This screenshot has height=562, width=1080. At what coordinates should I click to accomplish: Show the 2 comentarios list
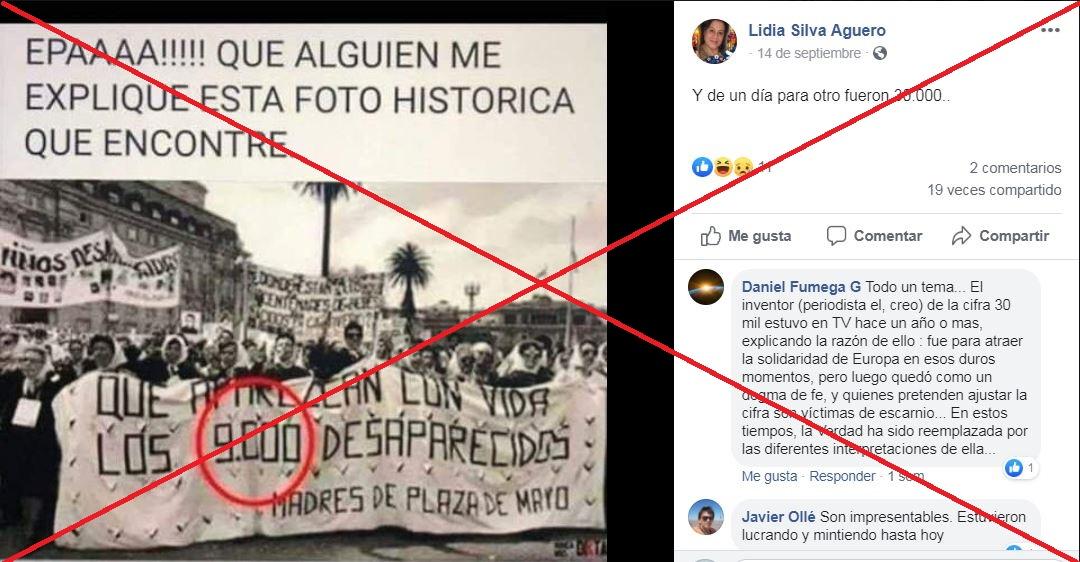(1015, 167)
